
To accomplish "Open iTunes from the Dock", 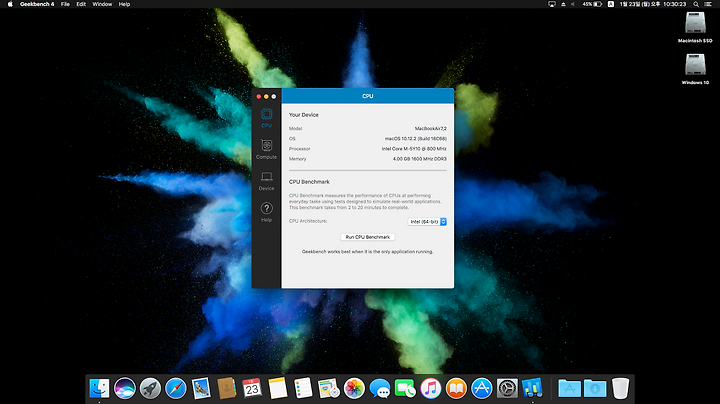I will click(431, 388).
